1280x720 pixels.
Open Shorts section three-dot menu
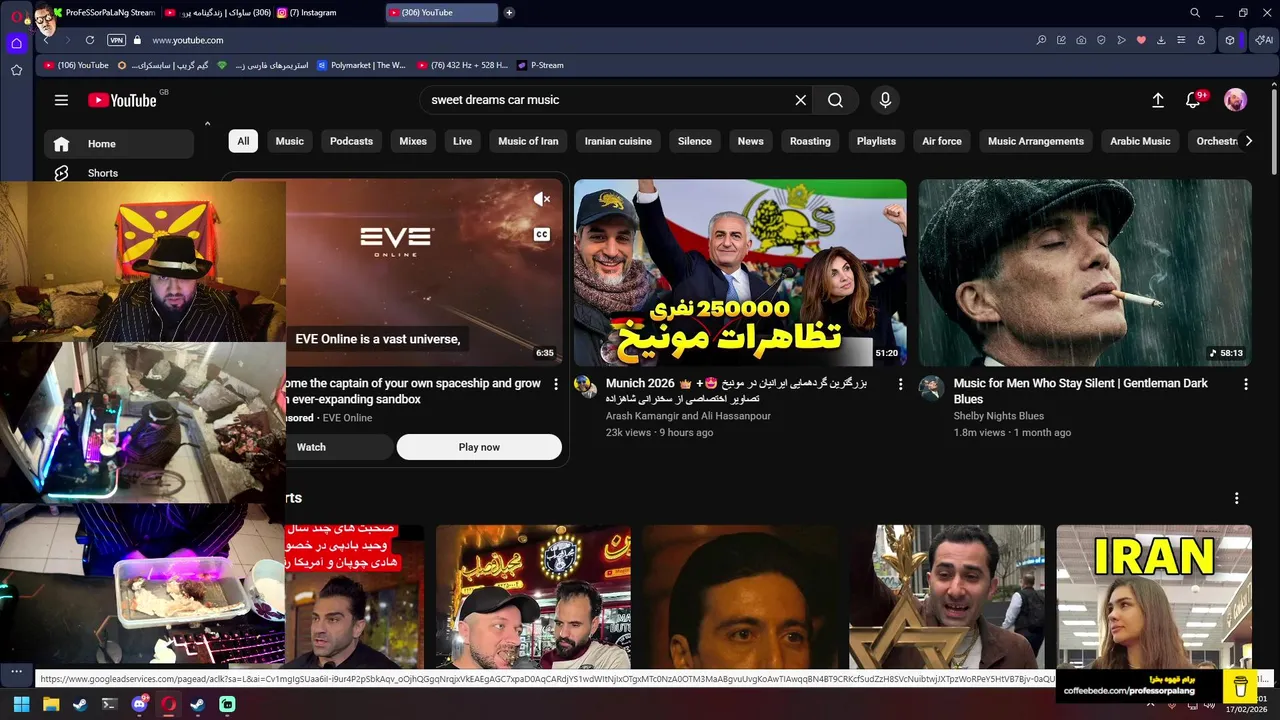(1236, 498)
